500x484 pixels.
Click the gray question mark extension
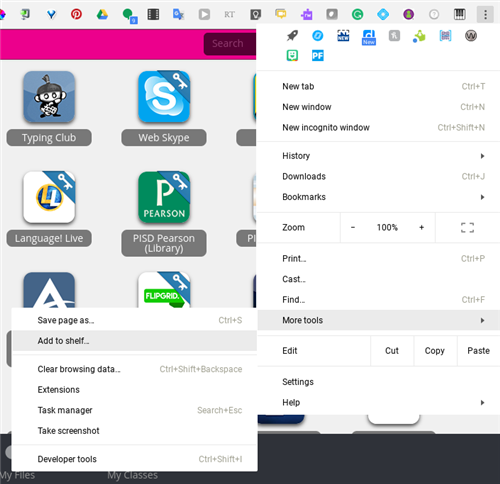tap(434, 14)
